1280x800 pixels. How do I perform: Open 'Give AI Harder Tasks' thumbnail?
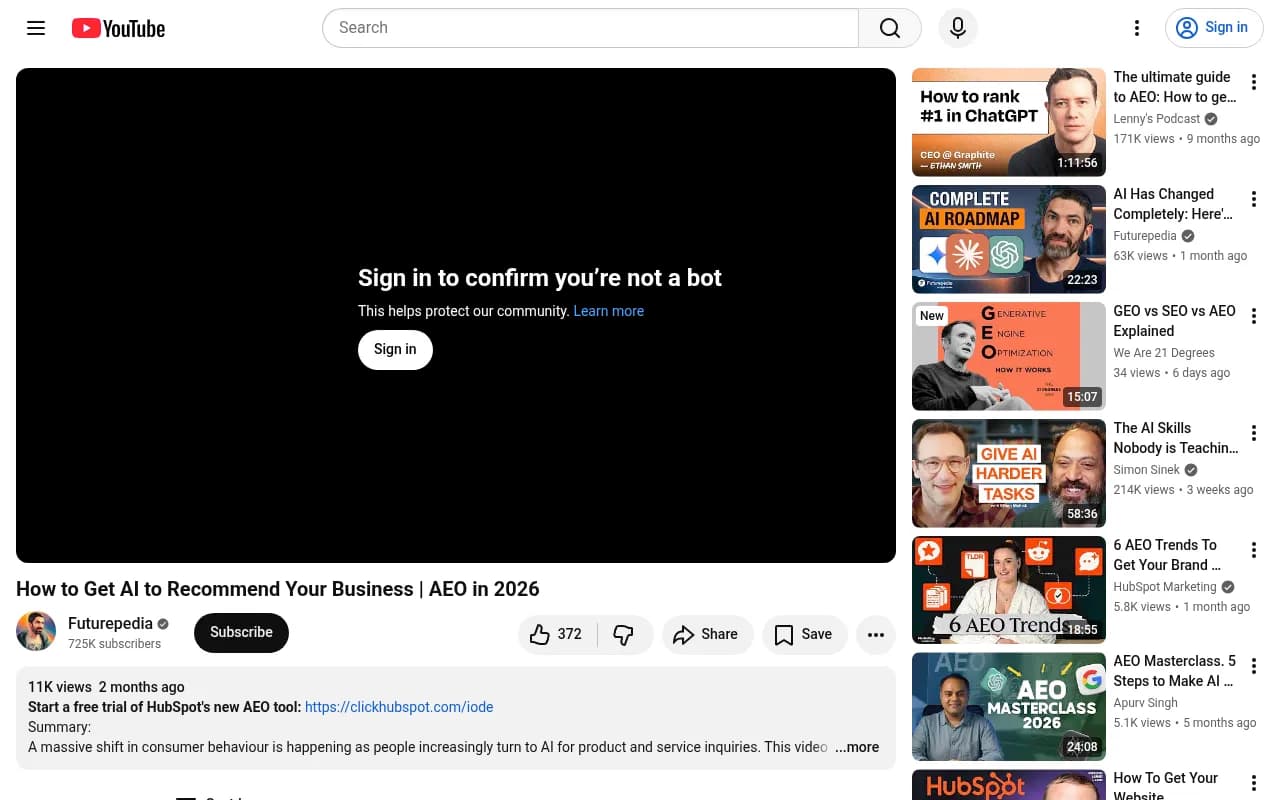(1009, 473)
